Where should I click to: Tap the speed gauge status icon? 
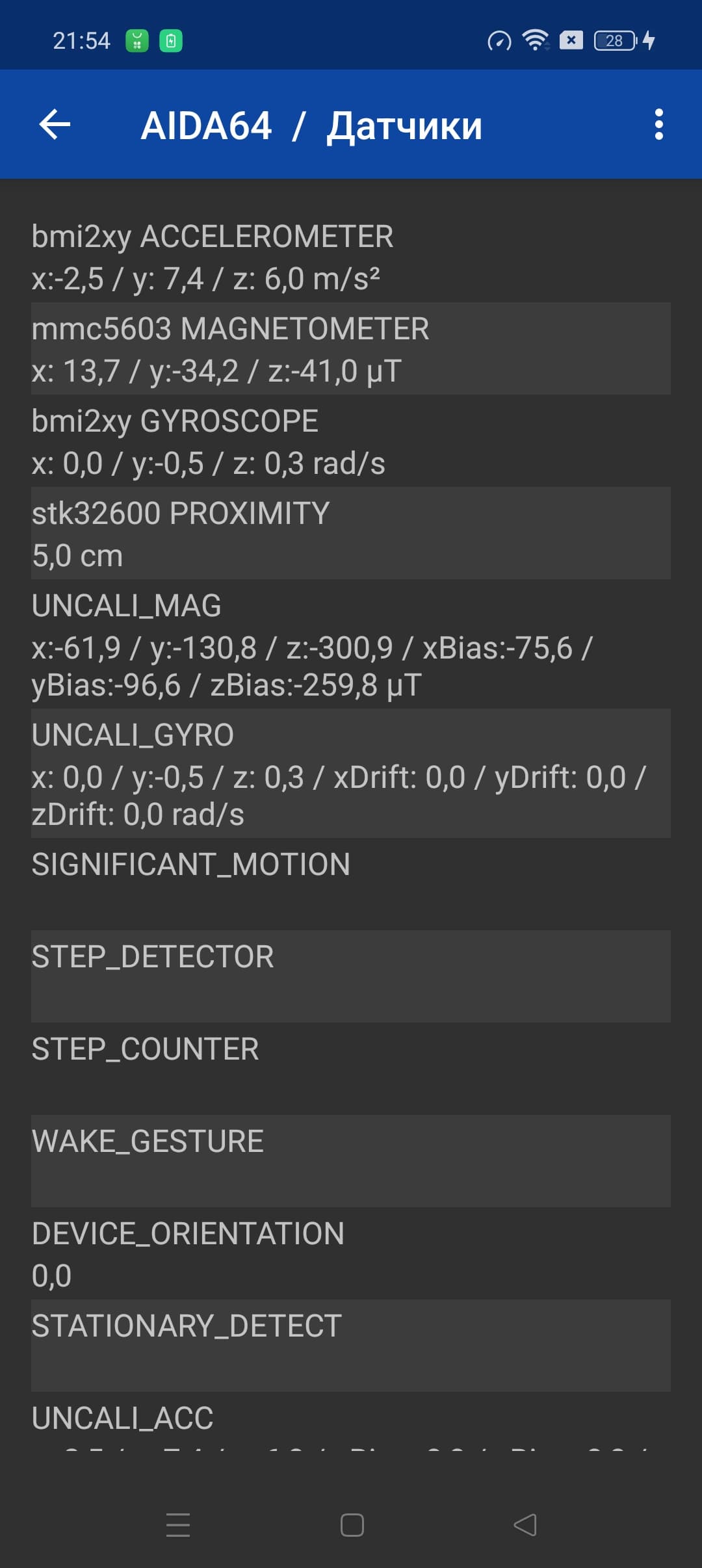(x=499, y=41)
